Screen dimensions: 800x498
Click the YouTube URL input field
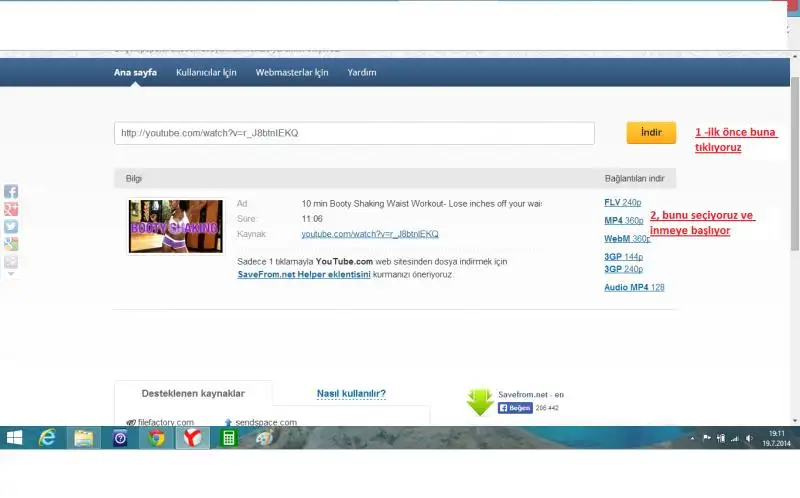tap(354, 133)
